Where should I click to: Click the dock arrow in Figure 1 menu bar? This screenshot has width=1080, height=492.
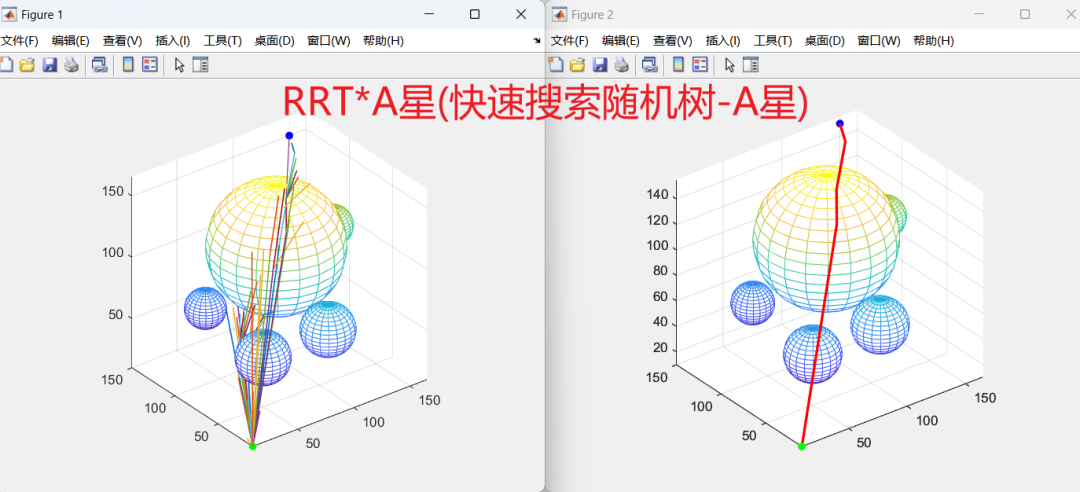537,41
